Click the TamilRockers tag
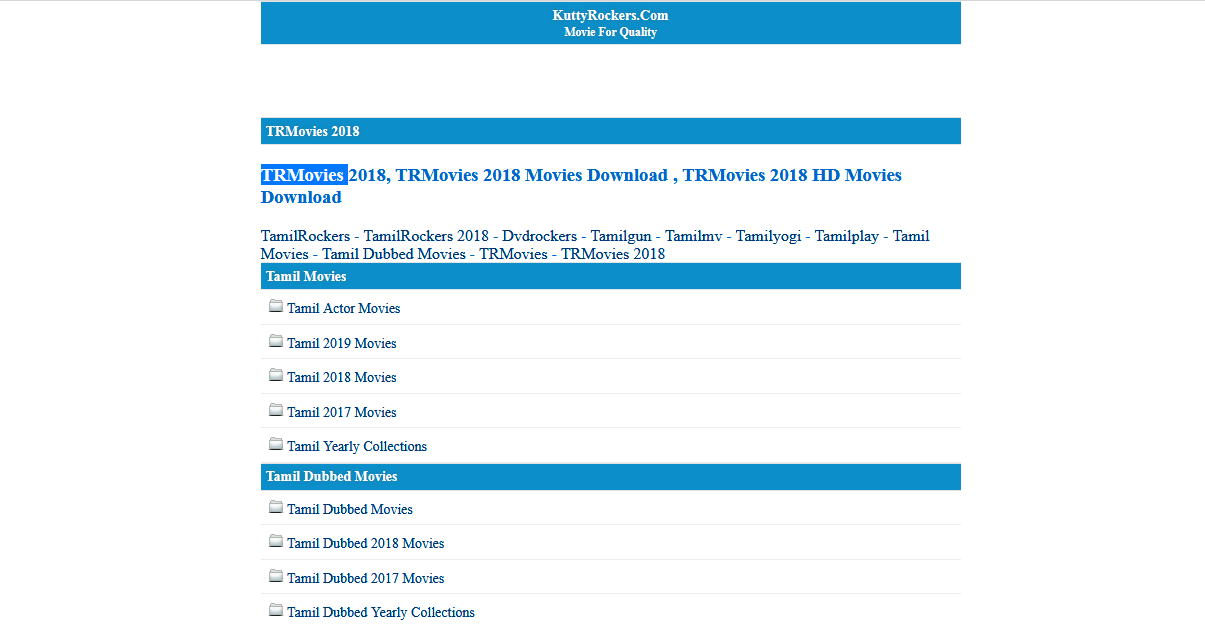 coord(305,236)
